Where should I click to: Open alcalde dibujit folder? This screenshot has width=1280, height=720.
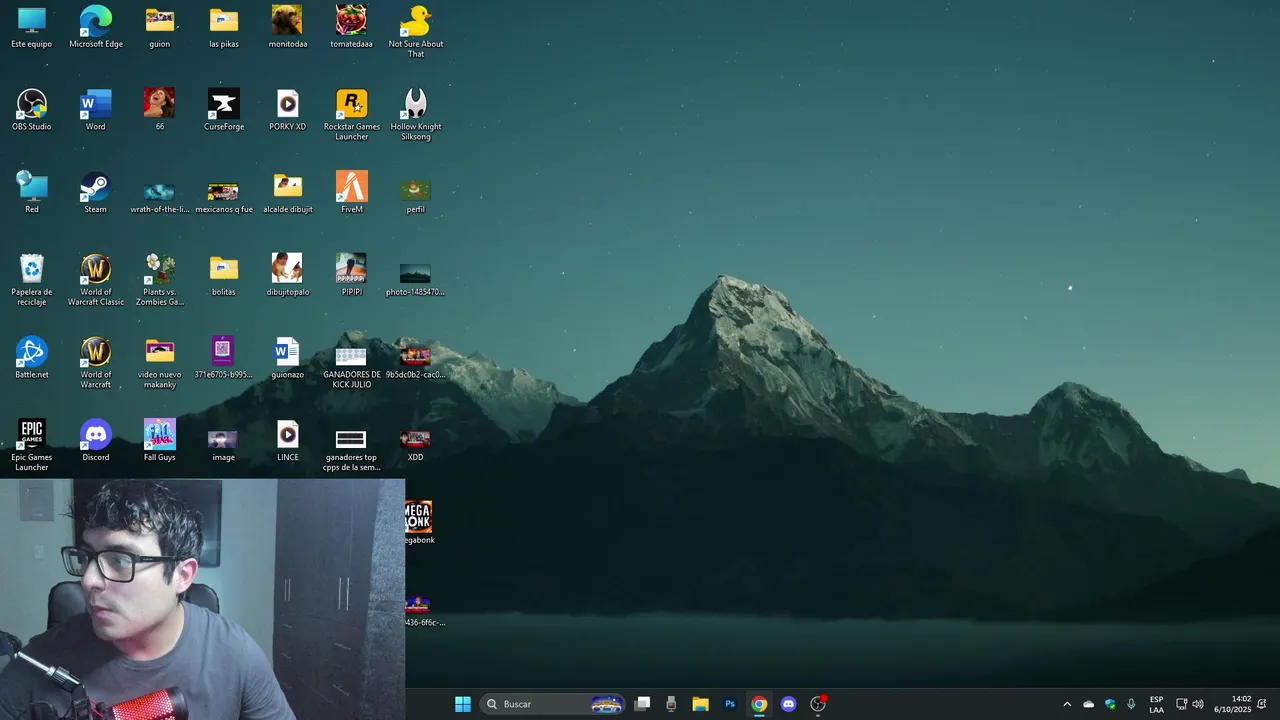click(x=288, y=193)
